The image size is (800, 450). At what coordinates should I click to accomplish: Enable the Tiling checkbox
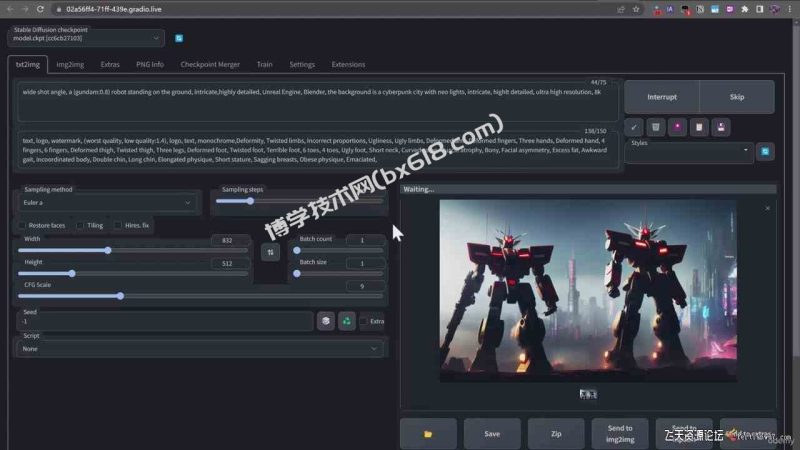click(80, 226)
